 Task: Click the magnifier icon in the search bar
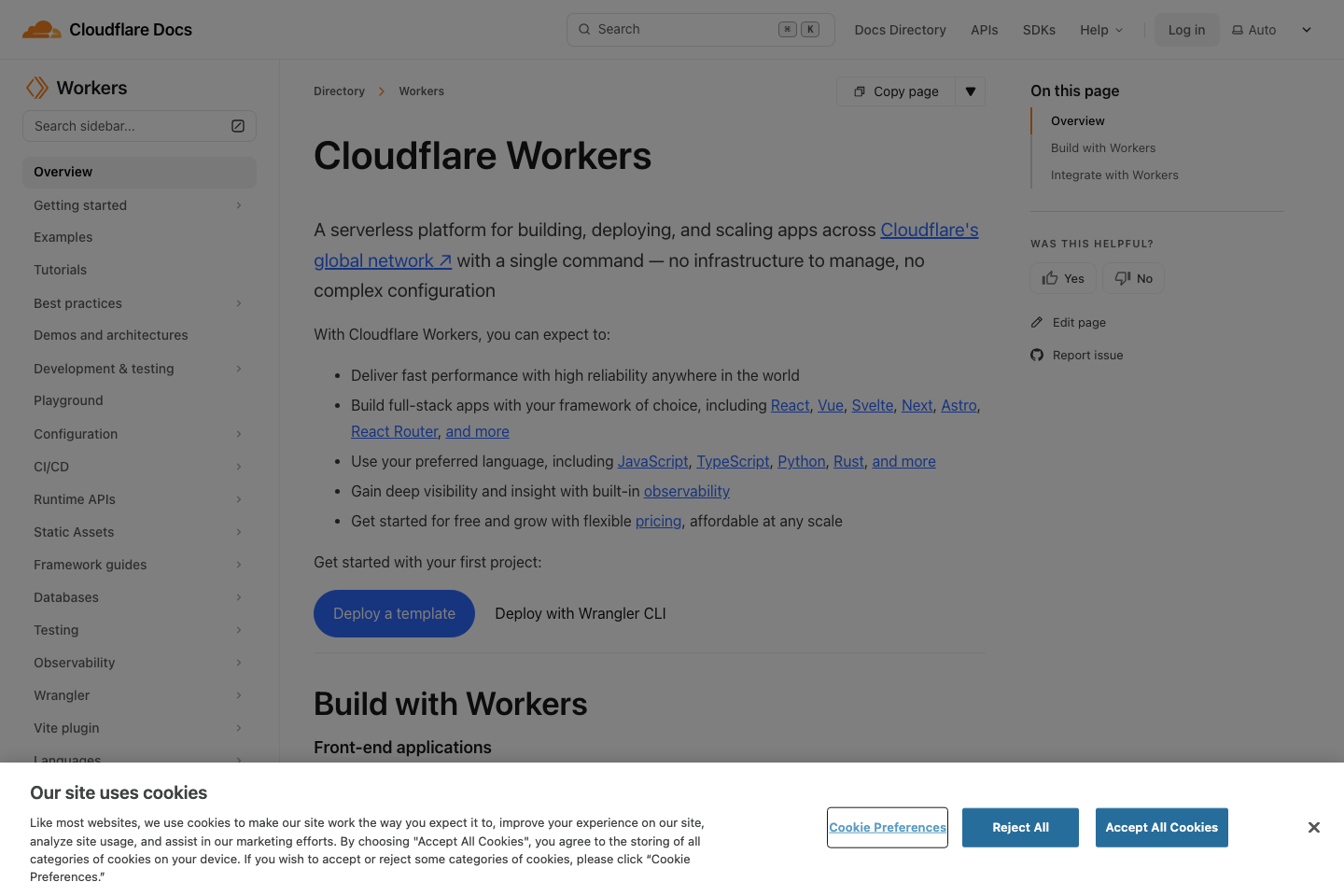pos(584,29)
